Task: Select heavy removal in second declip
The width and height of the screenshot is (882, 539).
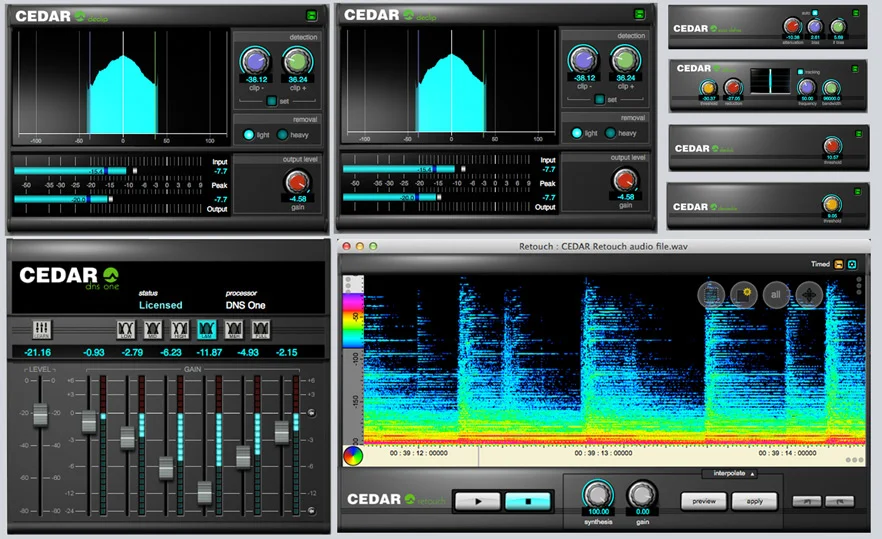Action: click(610, 133)
